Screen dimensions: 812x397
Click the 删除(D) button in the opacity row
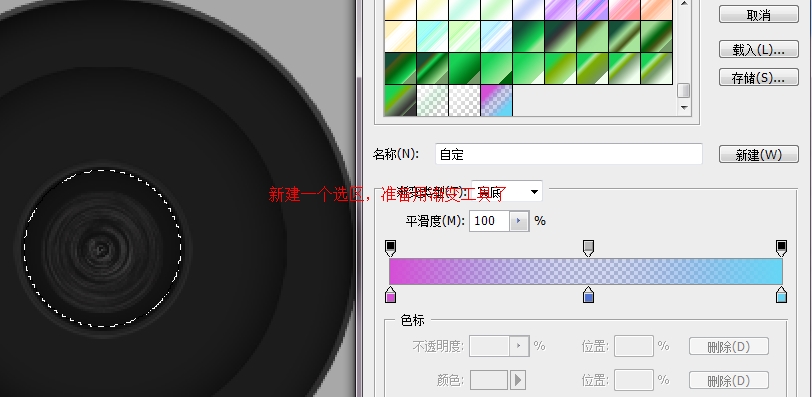point(729,346)
